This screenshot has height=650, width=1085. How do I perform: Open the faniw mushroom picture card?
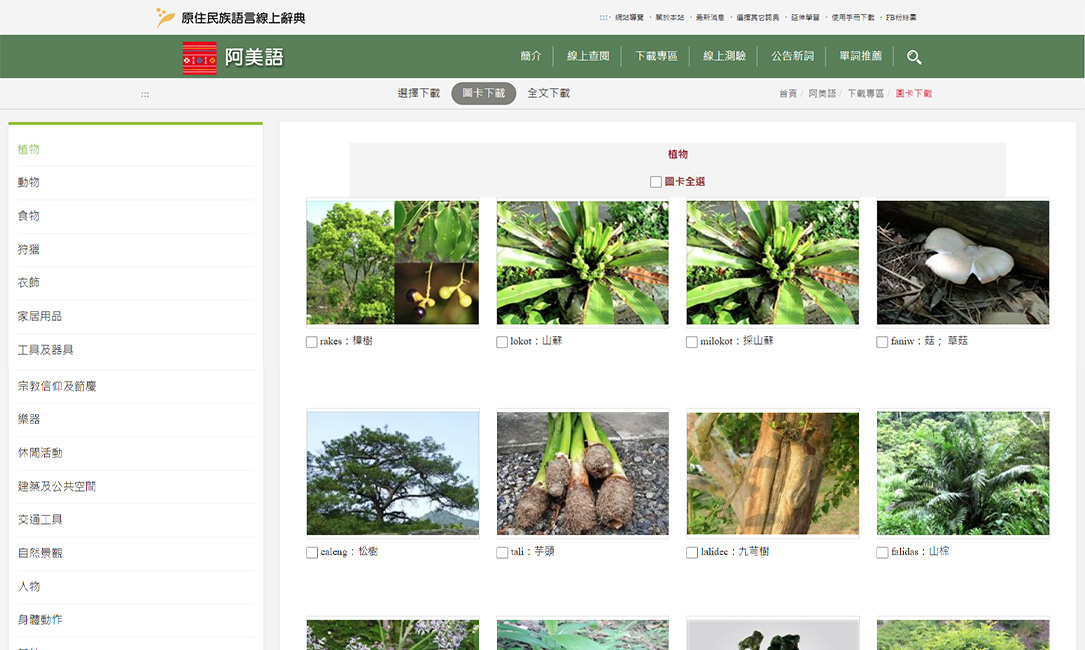(x=963, y=262)
